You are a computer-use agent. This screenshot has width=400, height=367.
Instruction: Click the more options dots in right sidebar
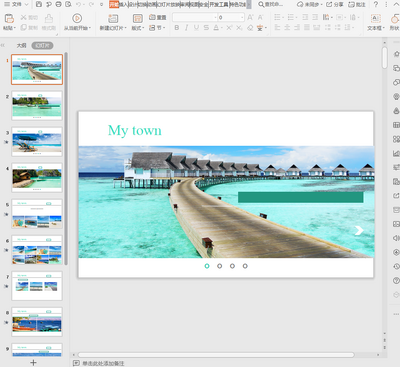pos(396,314)
